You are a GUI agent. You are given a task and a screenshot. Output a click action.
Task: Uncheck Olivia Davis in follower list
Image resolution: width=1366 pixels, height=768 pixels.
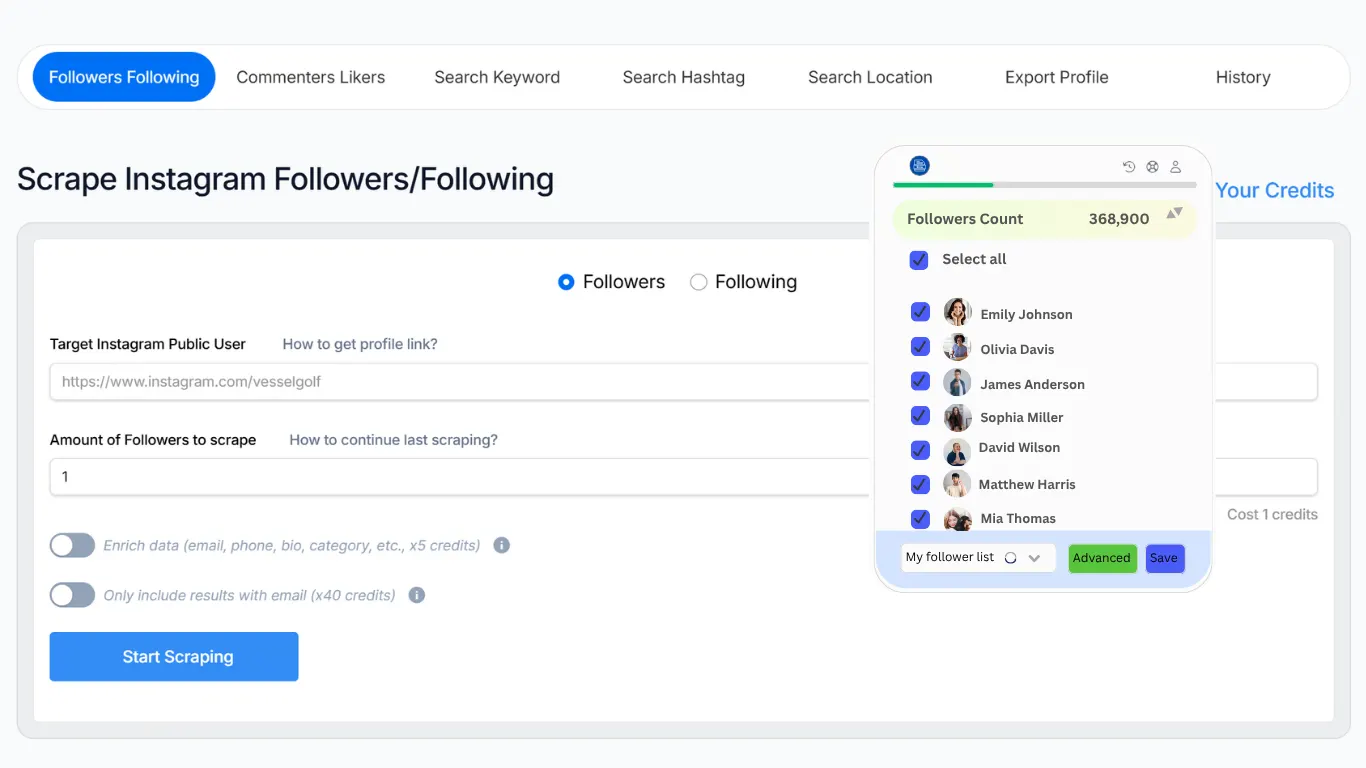(921, 348)
